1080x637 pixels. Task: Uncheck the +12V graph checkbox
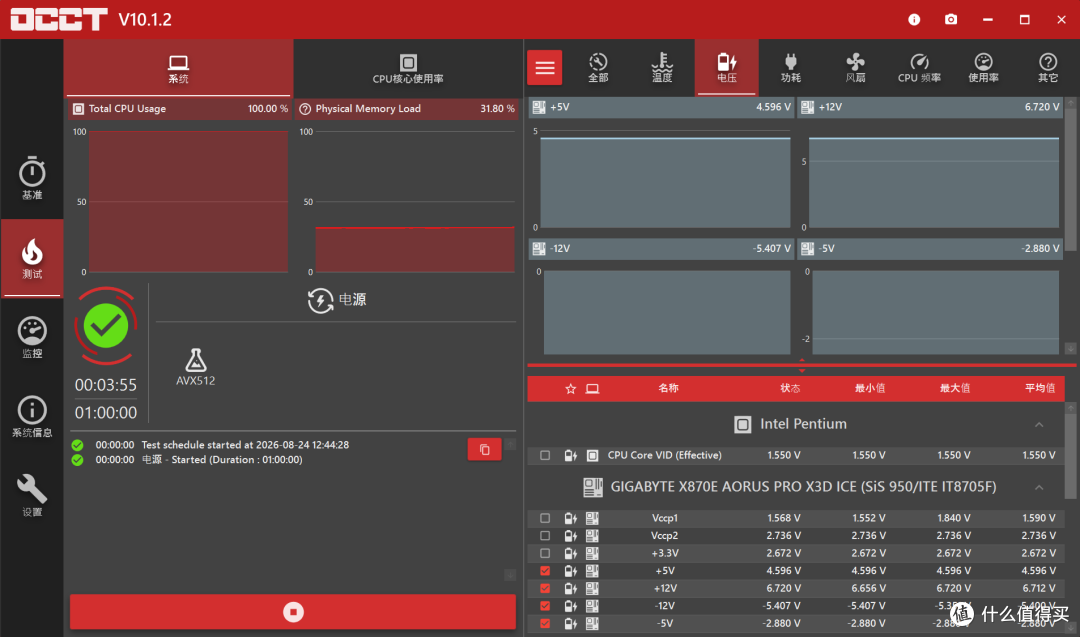click(x=546, y=588)
